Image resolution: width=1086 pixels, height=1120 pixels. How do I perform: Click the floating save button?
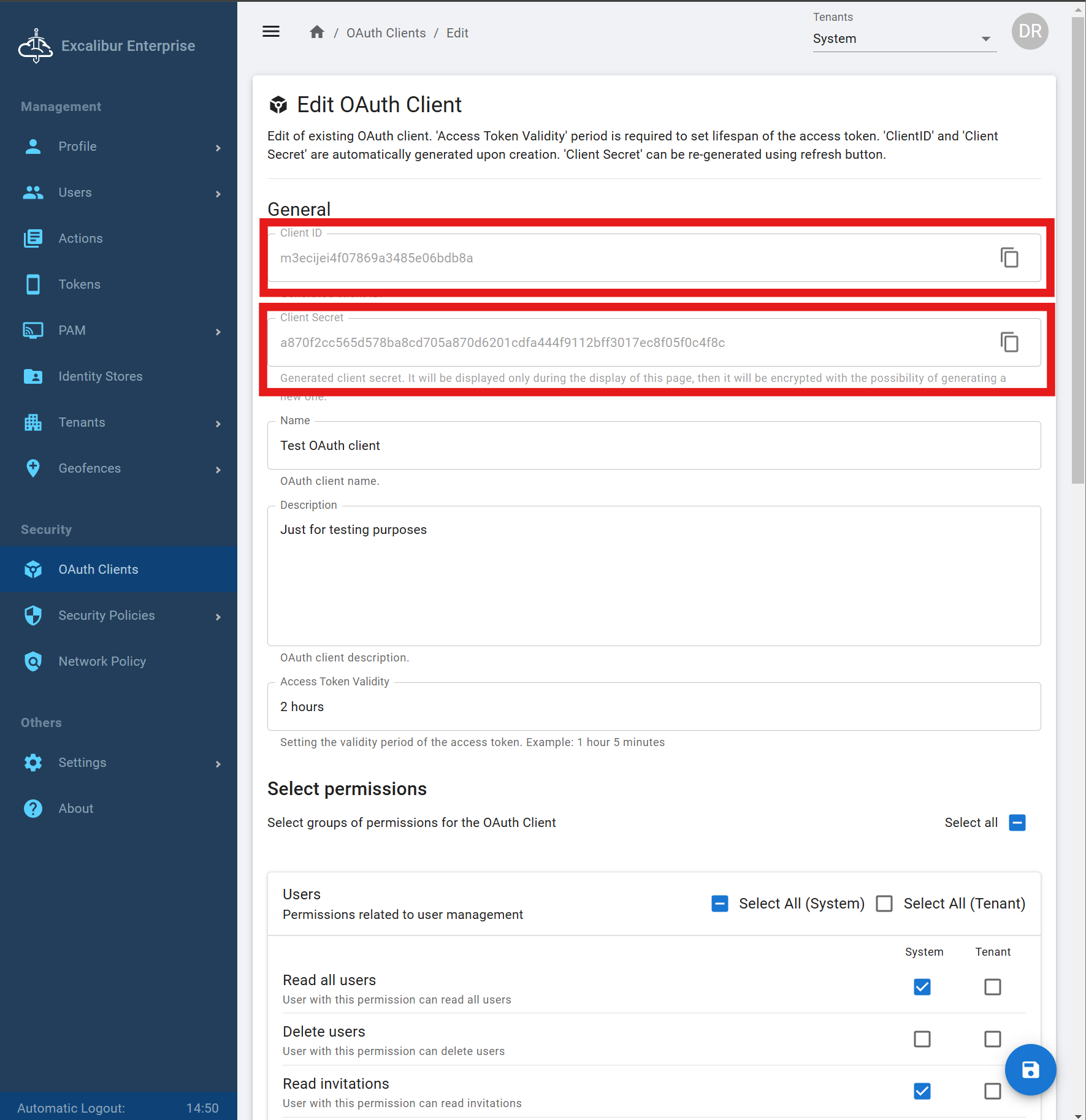1030,1070
